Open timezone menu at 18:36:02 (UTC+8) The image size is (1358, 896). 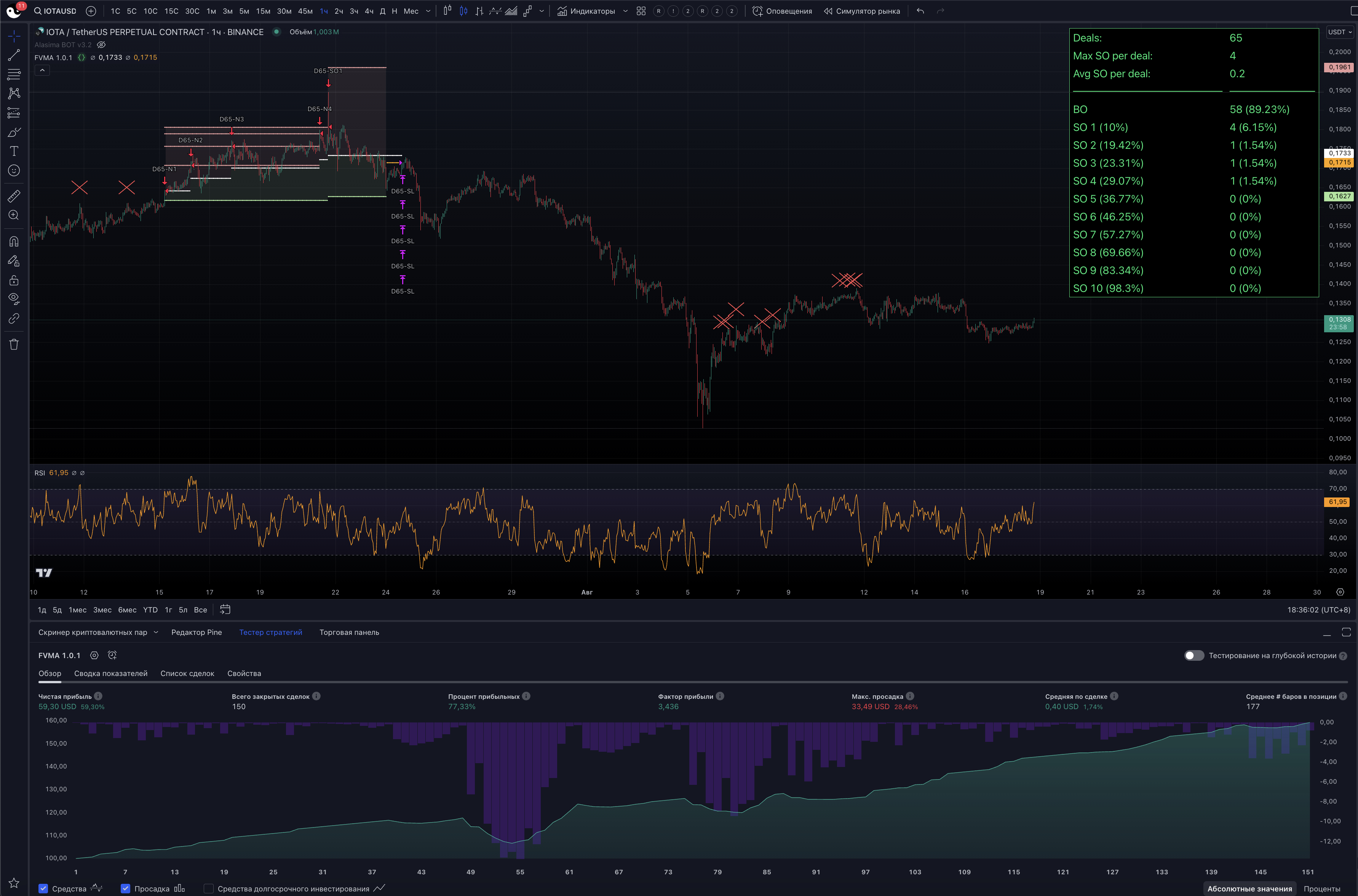coord(1318,610)
